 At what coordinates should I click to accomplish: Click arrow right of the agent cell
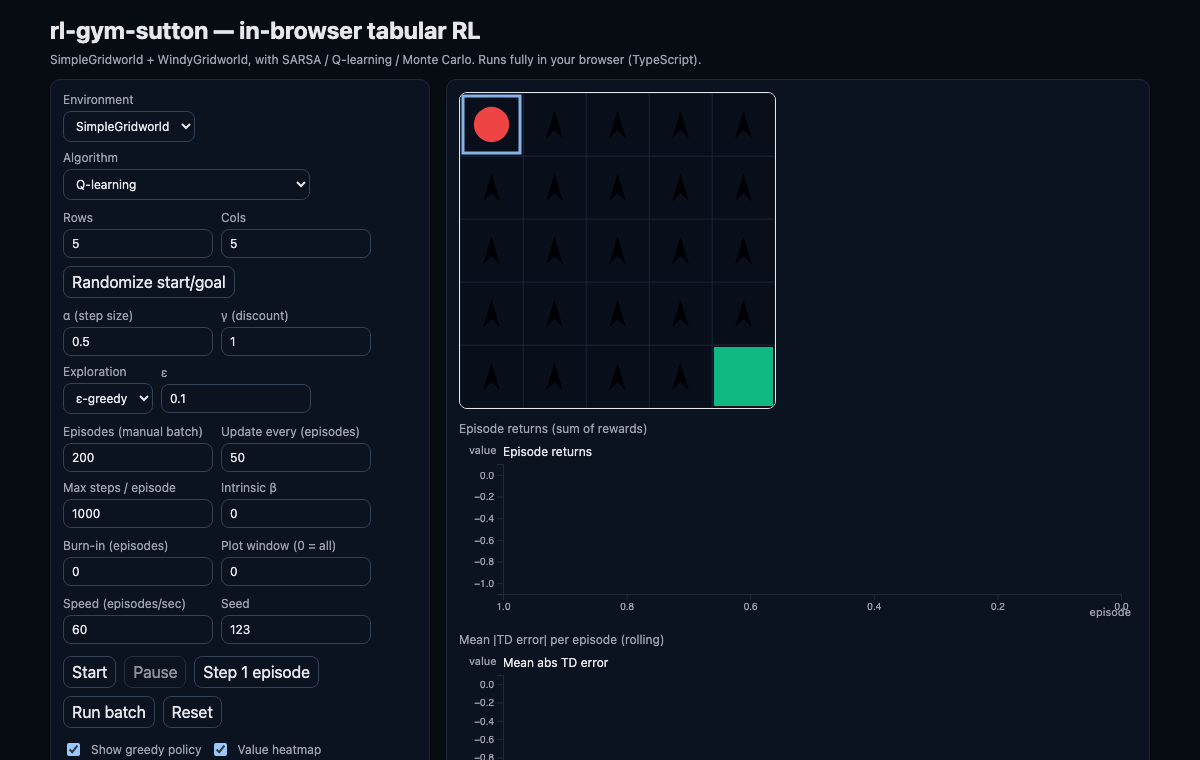[x=554, y=124]
